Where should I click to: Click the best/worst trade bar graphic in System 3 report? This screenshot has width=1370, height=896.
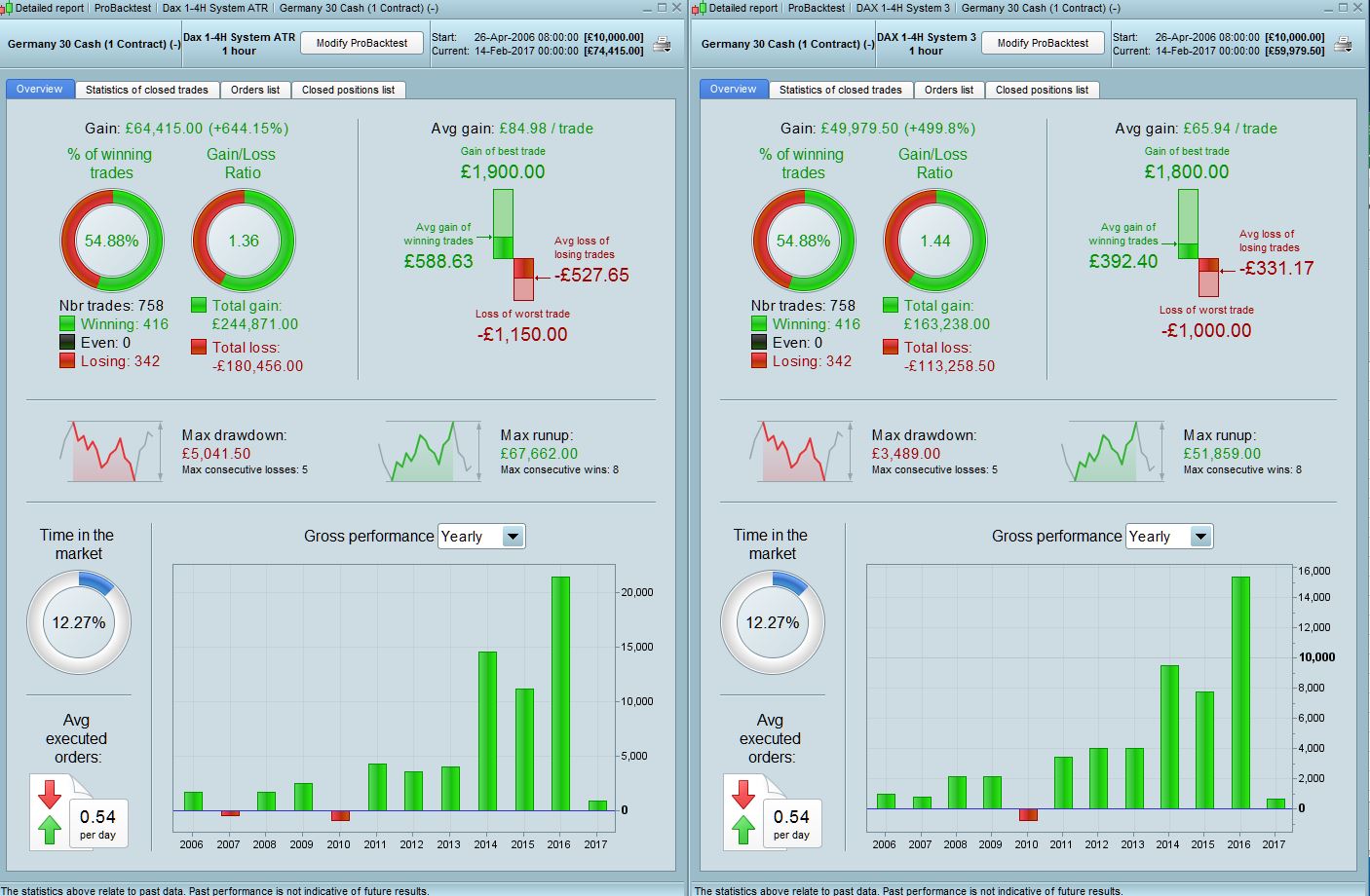click(1198, 243)
